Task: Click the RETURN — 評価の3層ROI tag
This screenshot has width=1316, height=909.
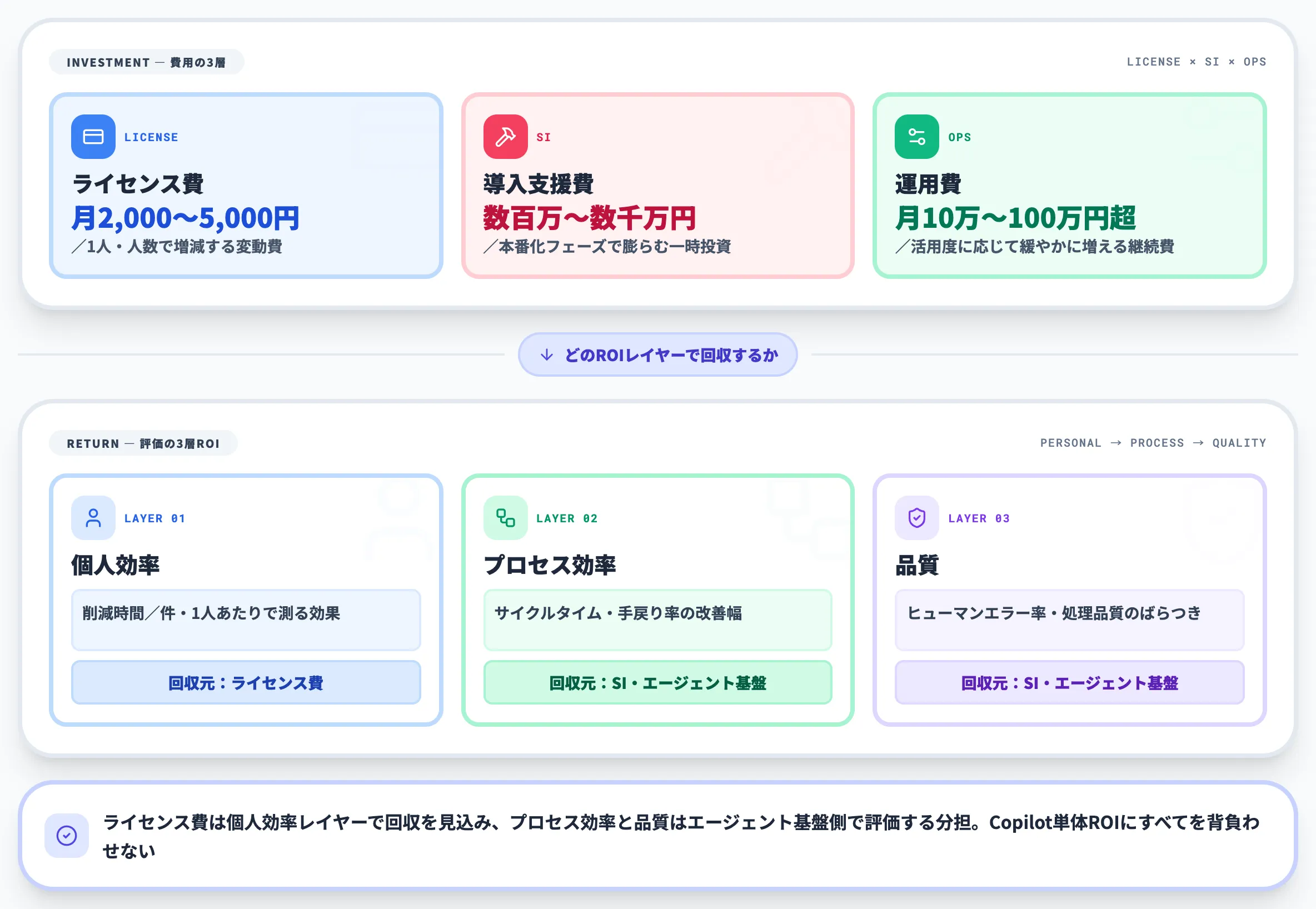Action: [143, 443]
